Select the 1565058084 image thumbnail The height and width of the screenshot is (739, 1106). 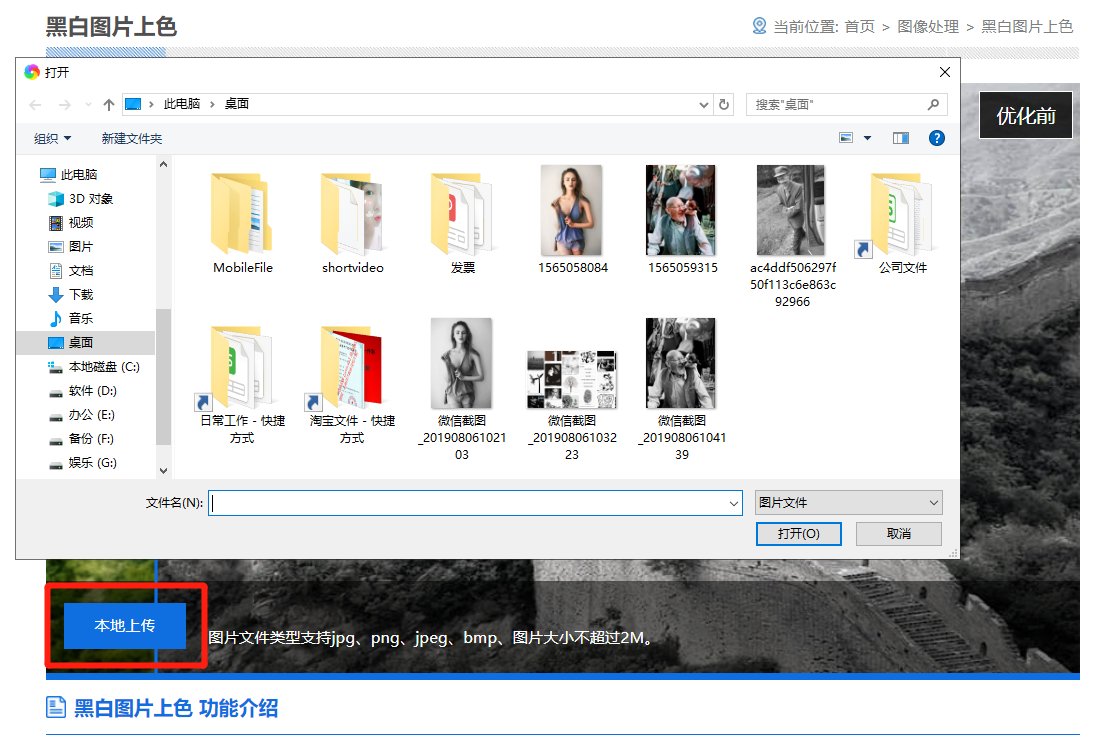tap(572, 213)
